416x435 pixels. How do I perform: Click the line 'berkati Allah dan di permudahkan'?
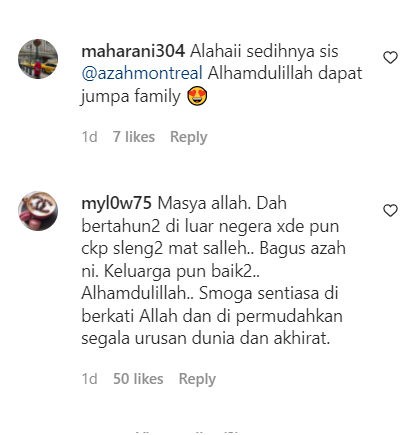(x=212, y=316)
